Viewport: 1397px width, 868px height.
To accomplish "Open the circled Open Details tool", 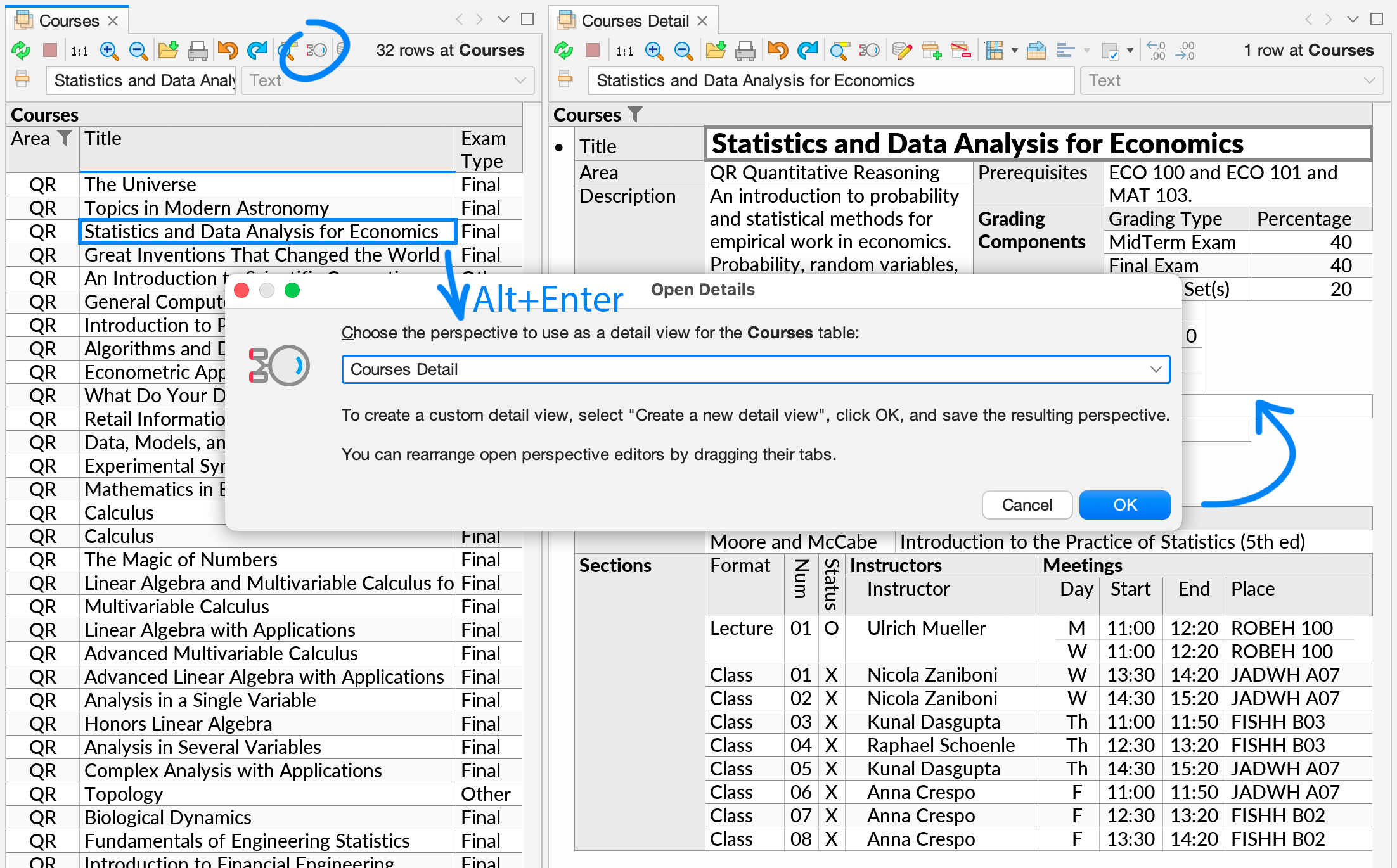I will 317,50.
